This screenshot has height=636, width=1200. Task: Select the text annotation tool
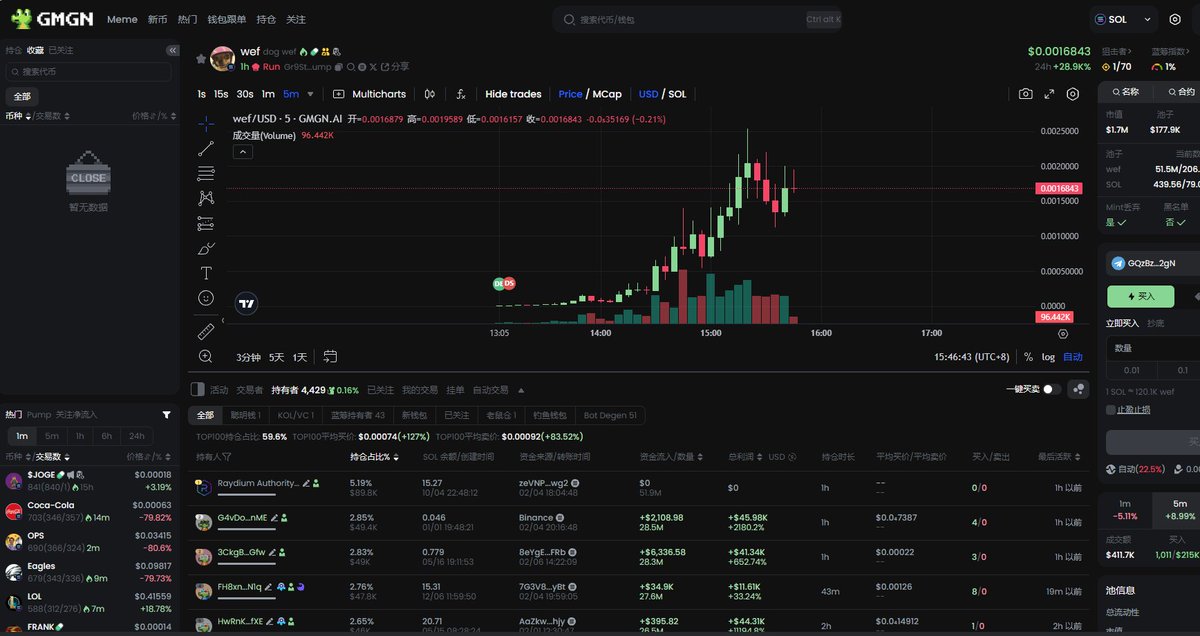(206, 273)
